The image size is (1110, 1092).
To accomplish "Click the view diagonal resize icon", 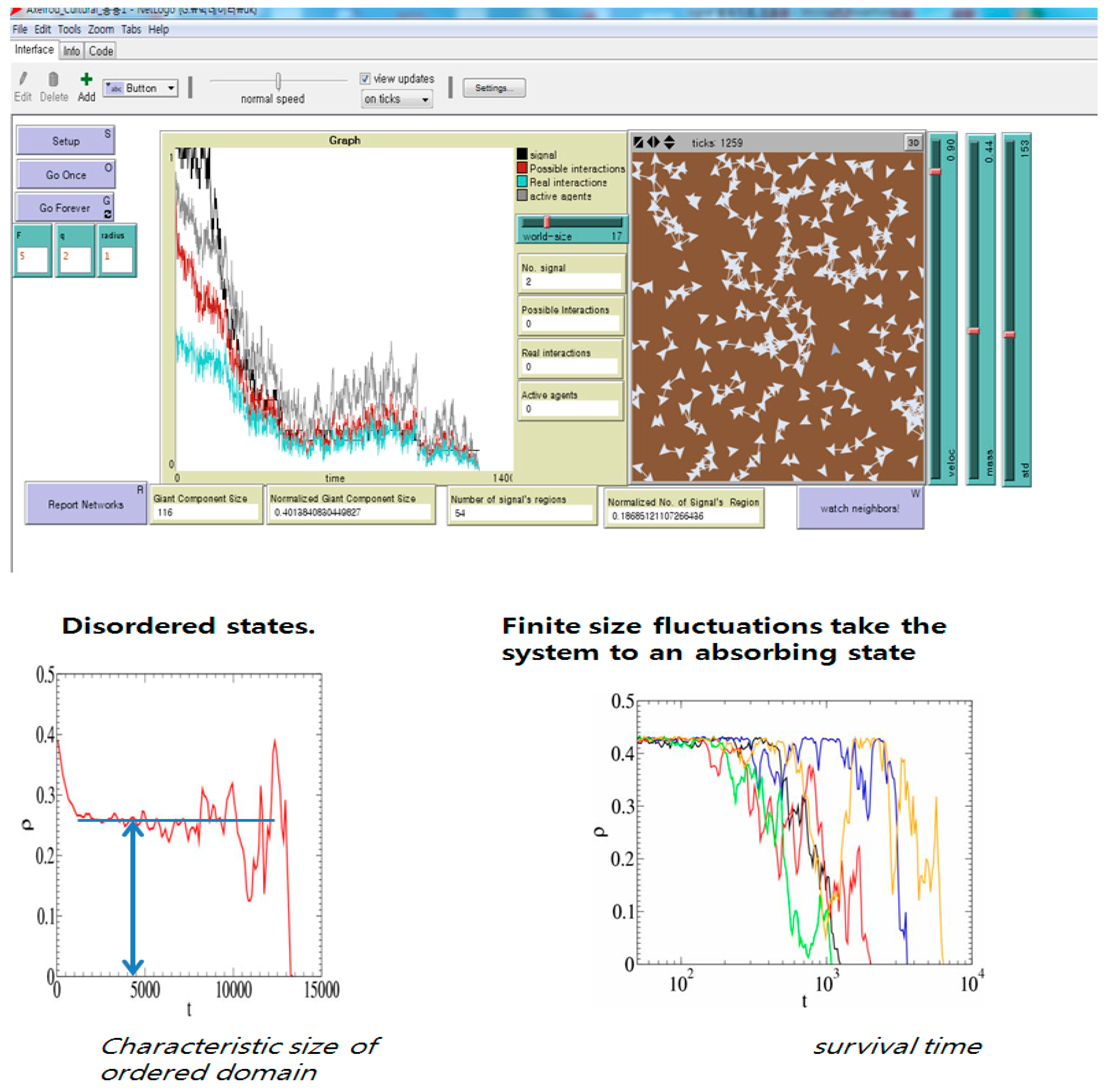I will (638, 142).
